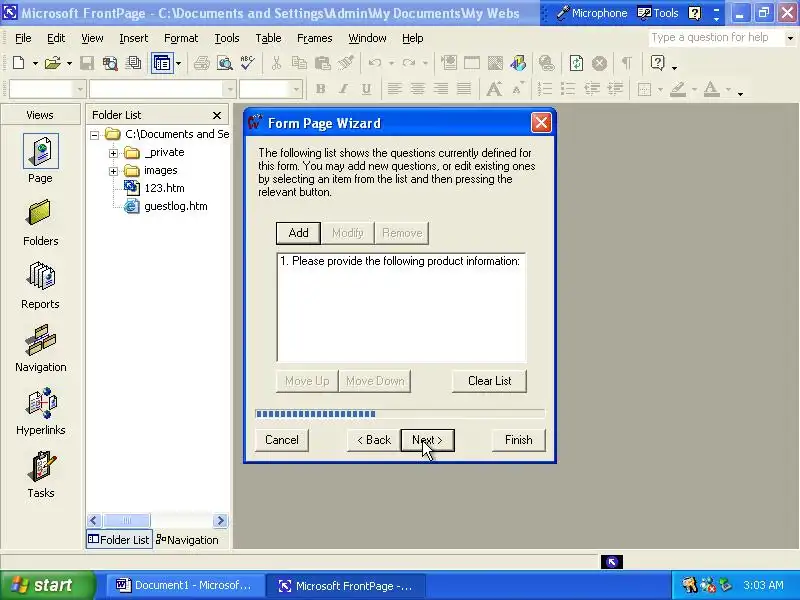
Task: Click the Print toolbar icon
Action: (x=202, y=63)
